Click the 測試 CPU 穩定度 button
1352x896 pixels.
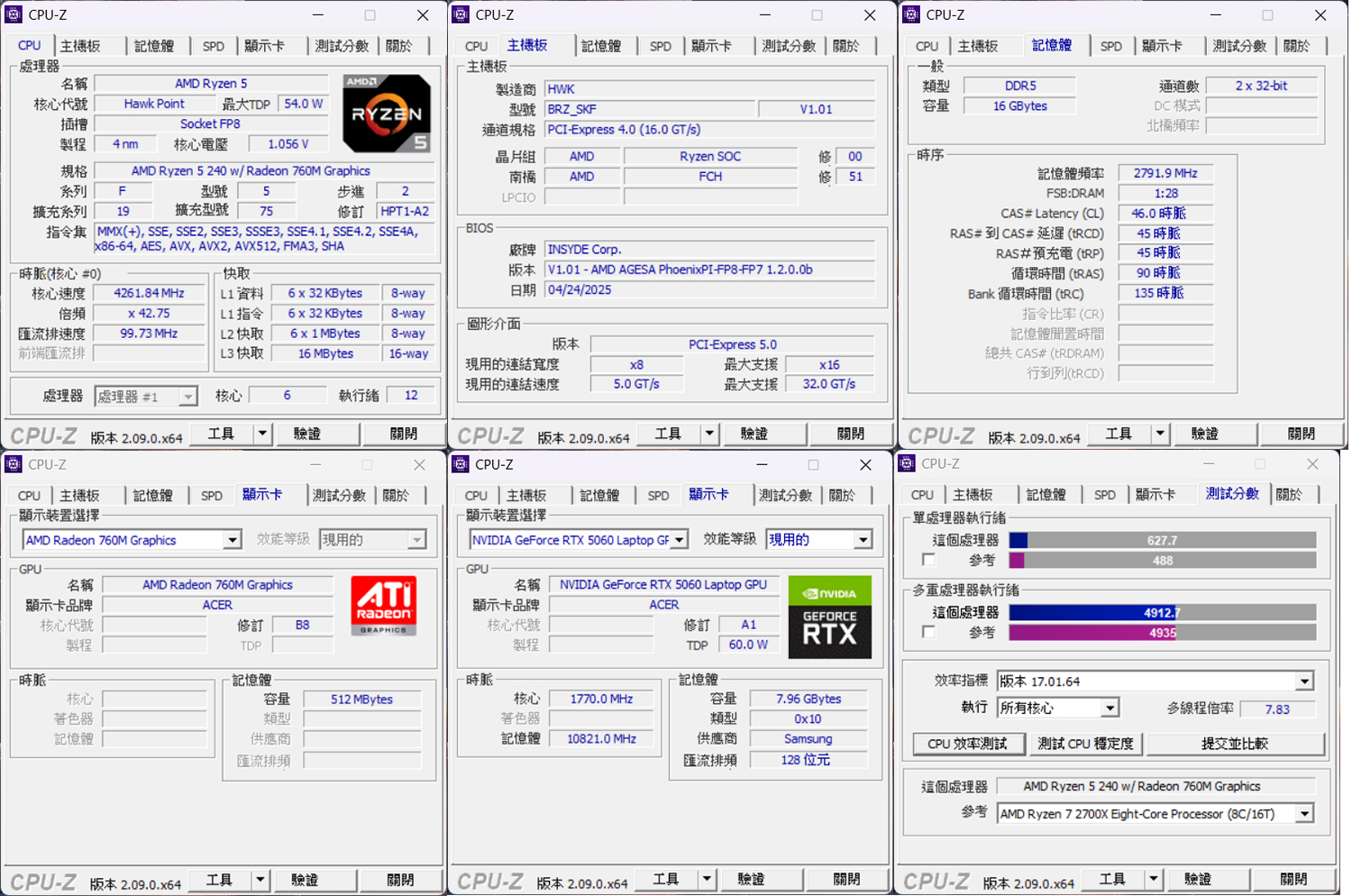[1085, 744]
